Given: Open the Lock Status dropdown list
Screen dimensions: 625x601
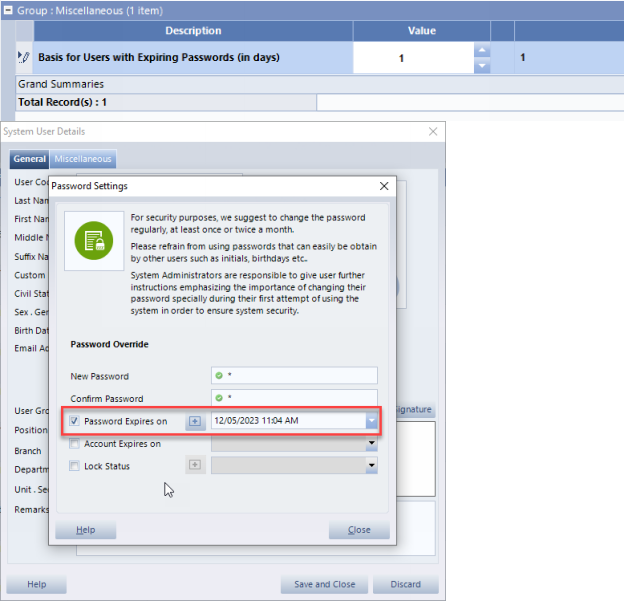Looking at the screenshot, I should 372,466.
